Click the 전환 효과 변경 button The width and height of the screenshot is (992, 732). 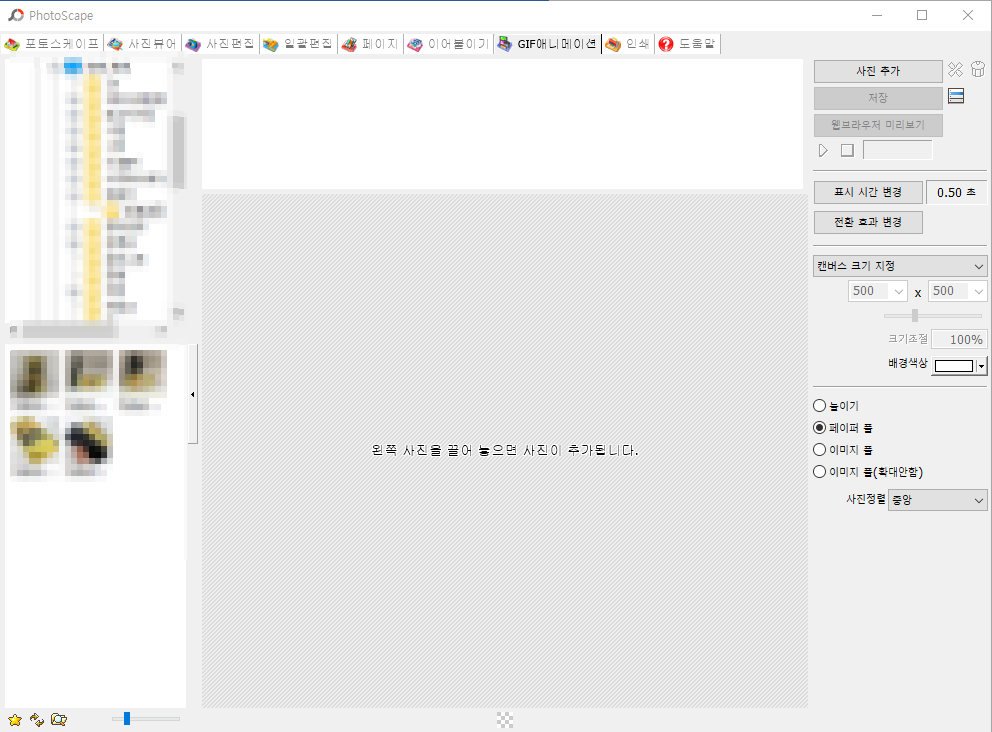[x=868, y=222]
